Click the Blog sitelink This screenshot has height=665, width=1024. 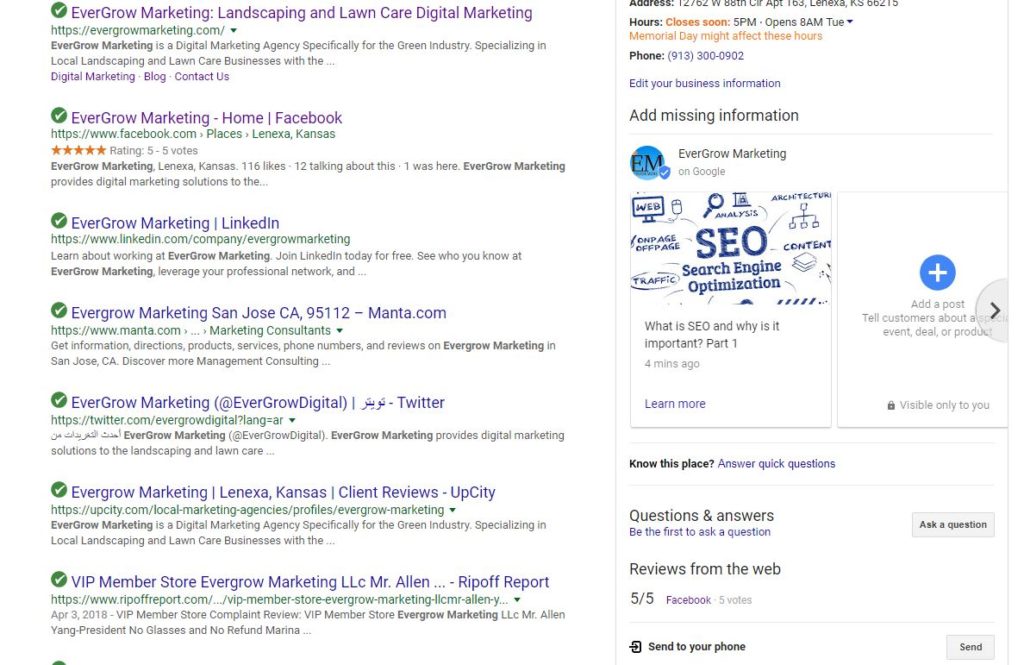(x=155, y=76)
